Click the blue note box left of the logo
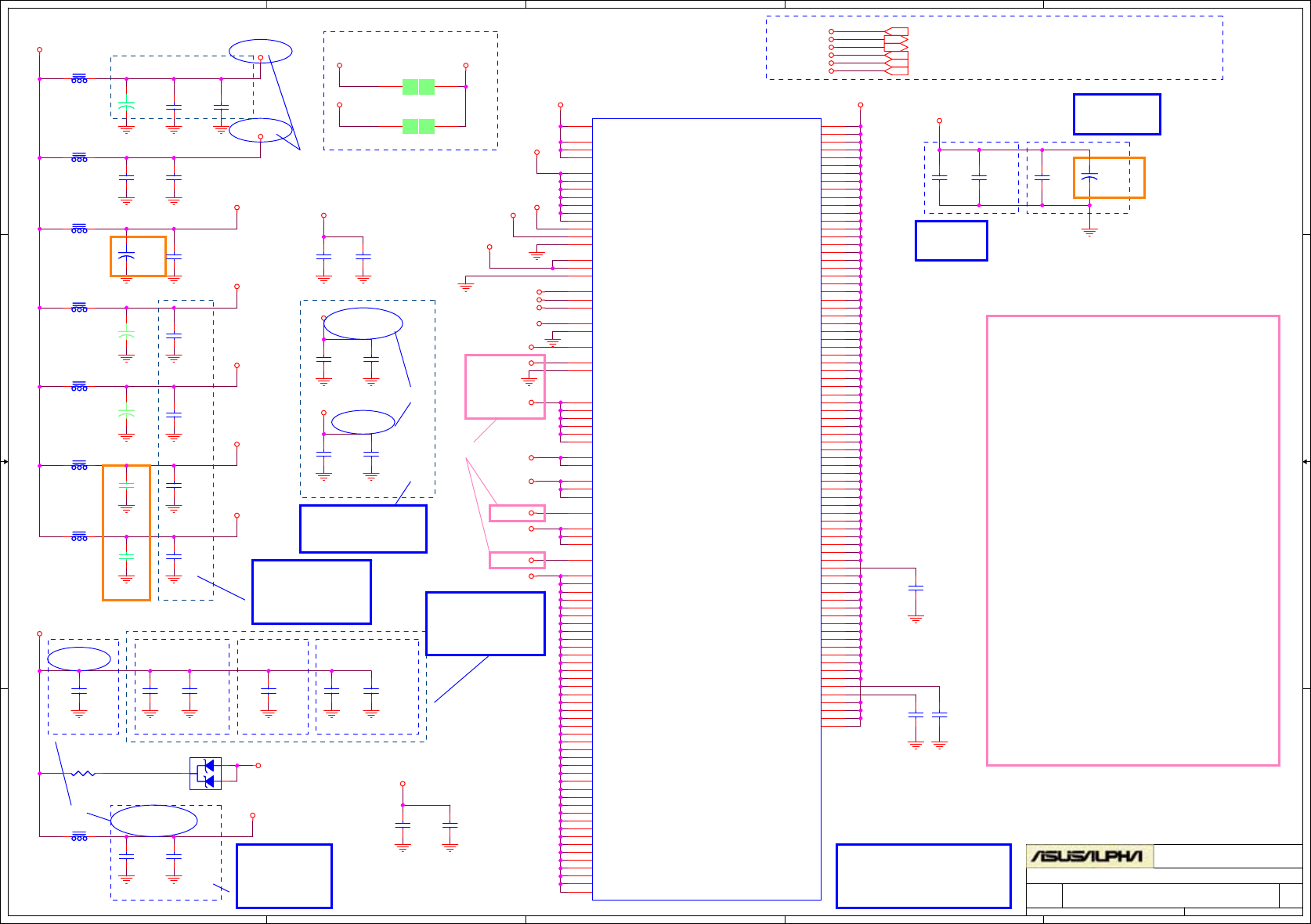The height and width of the screenshot is (924, 1311). point(923,876)
